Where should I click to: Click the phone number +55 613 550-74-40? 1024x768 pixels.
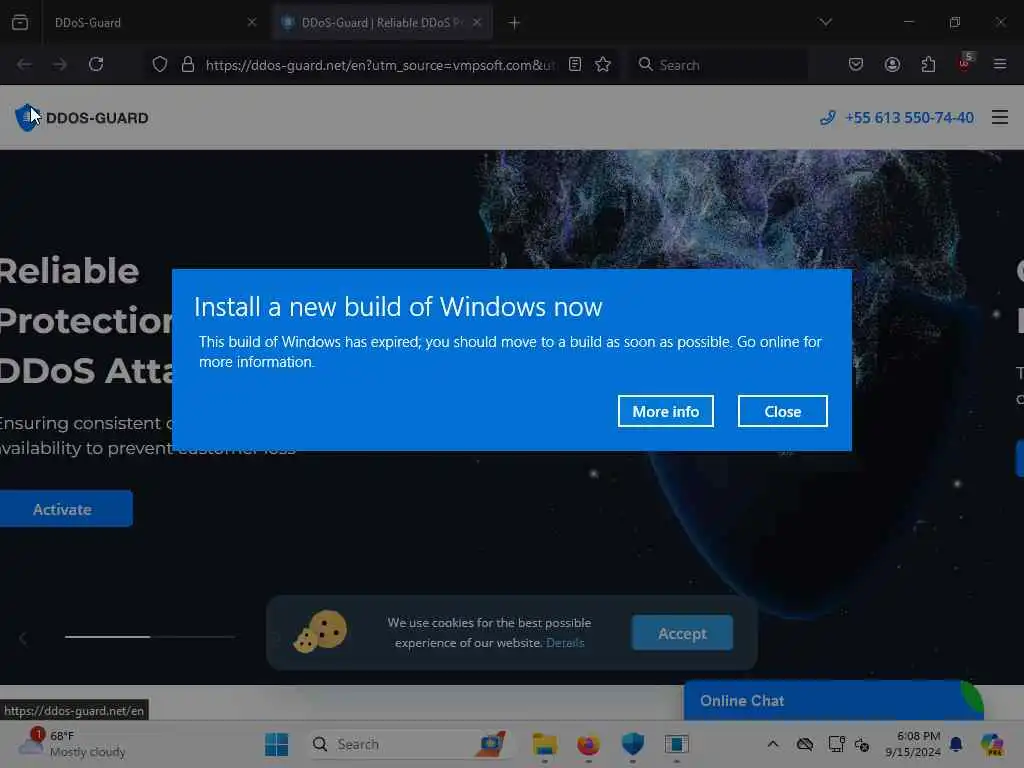(x=909, y=118)
